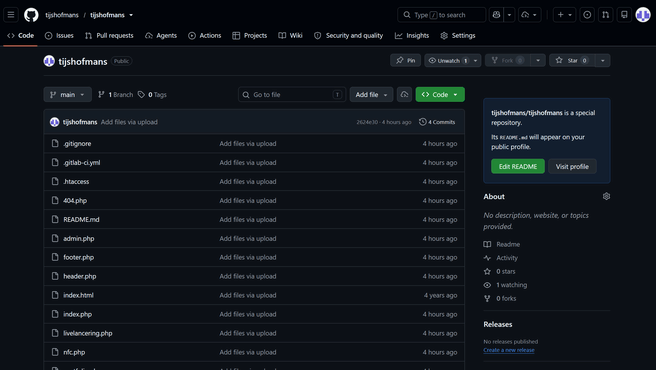Click Create a new release link

pos(509,350)
